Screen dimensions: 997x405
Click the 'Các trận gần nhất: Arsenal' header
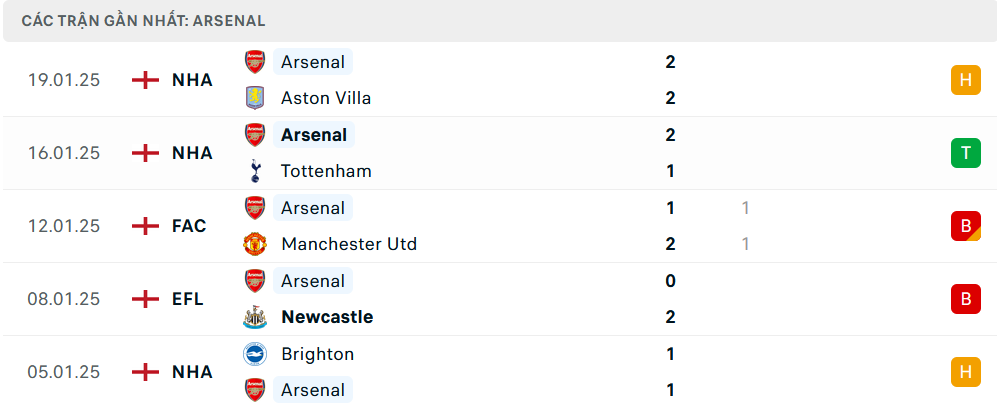coord(143,21)
